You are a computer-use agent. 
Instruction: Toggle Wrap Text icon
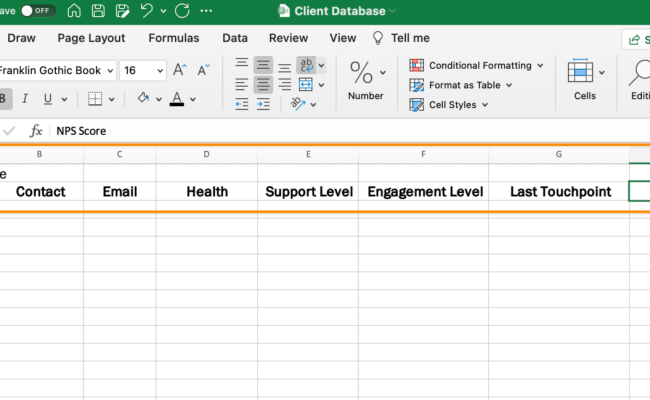click(306, 65)
